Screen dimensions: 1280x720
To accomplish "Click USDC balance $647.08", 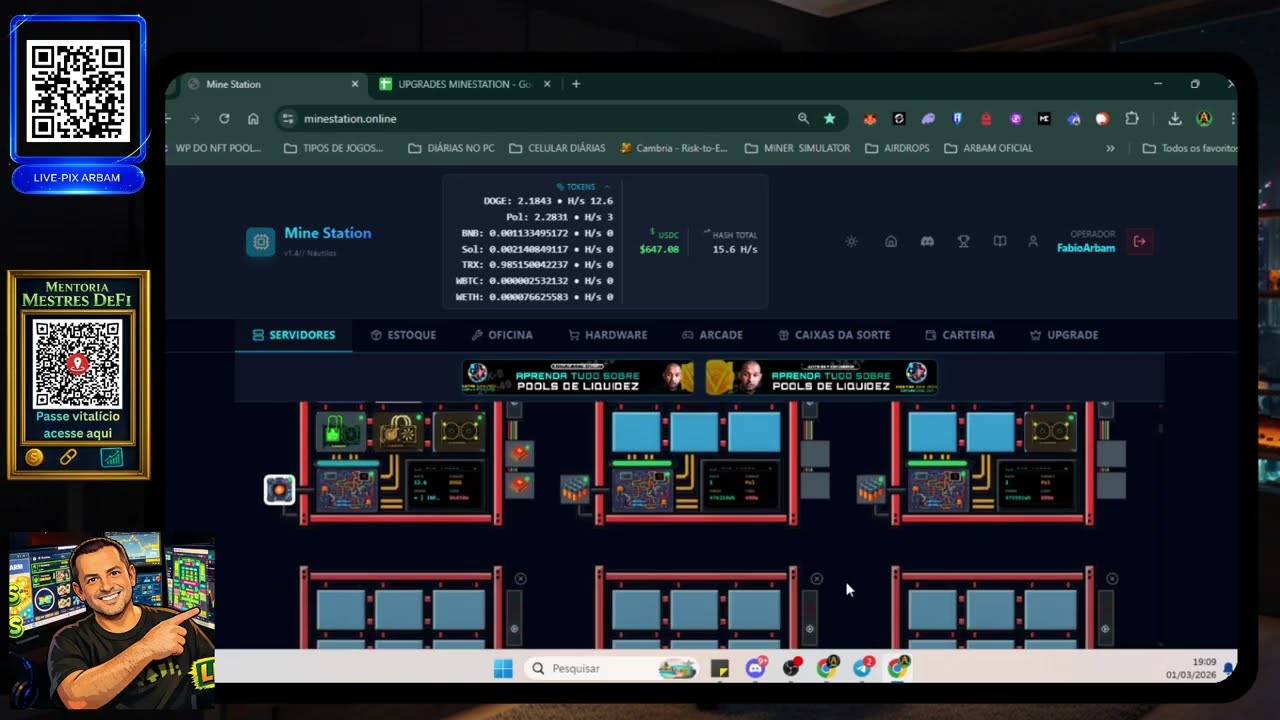I will tap(659, 249).
